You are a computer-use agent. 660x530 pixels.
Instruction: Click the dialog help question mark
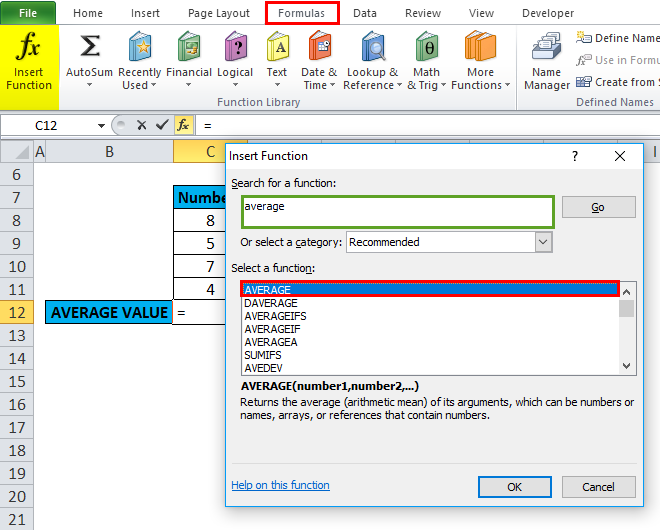point(575,156)
